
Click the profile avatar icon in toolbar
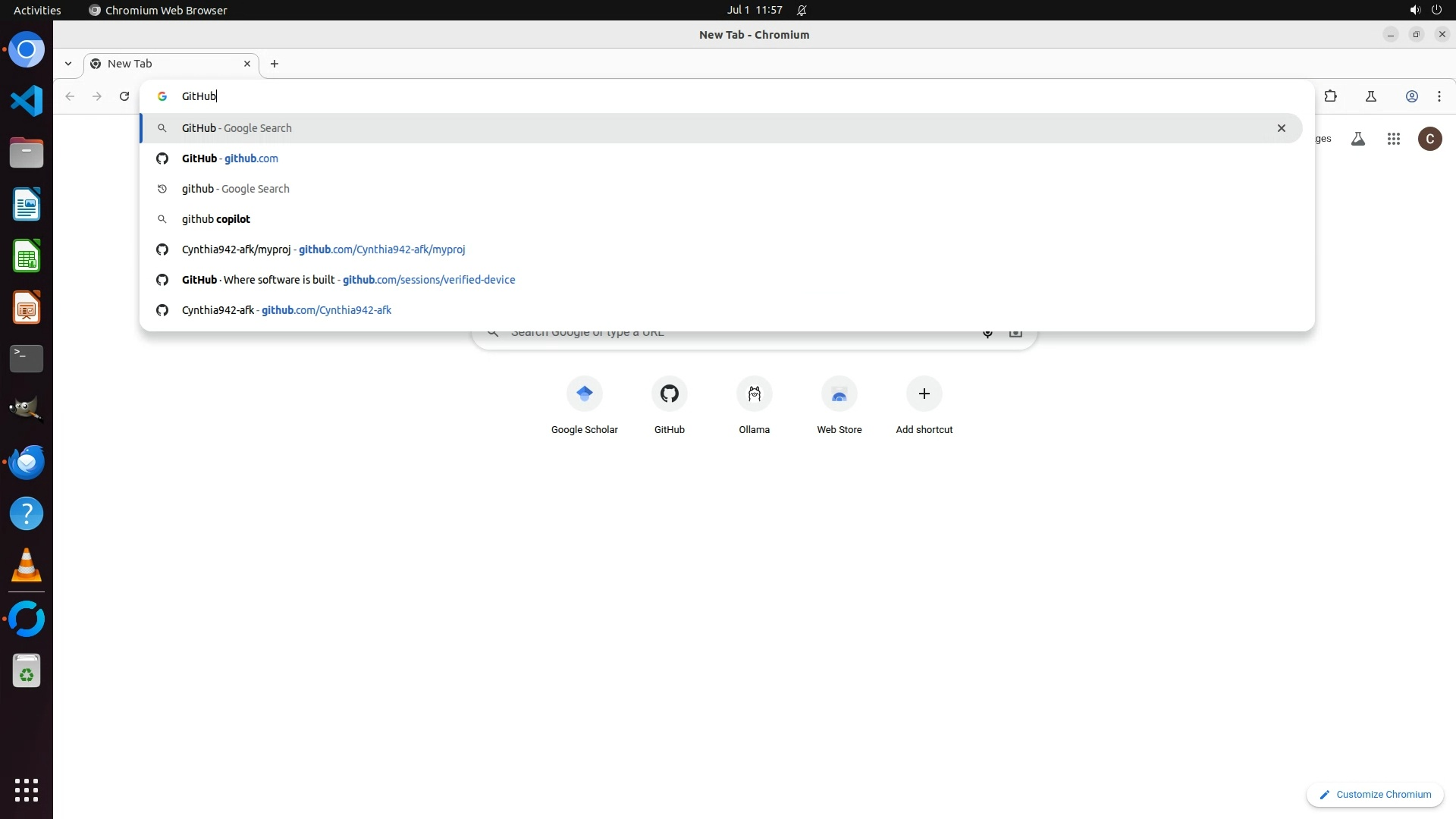click(x=1411, y=96)
